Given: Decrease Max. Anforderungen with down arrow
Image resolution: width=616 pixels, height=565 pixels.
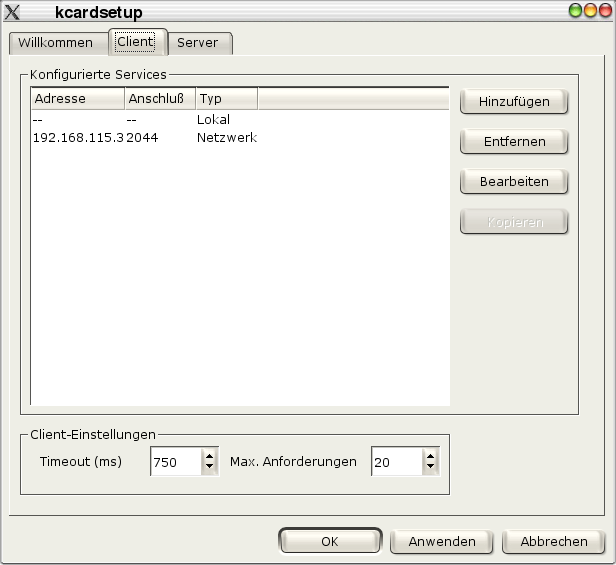Looking at the screenshot, I should [x=431, y=467].
